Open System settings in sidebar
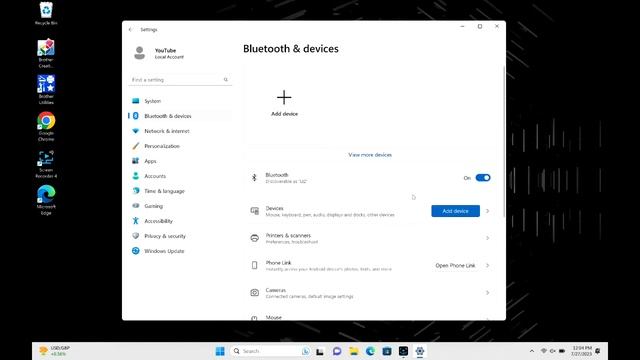The image size is (640, 360). pos(180,101)
